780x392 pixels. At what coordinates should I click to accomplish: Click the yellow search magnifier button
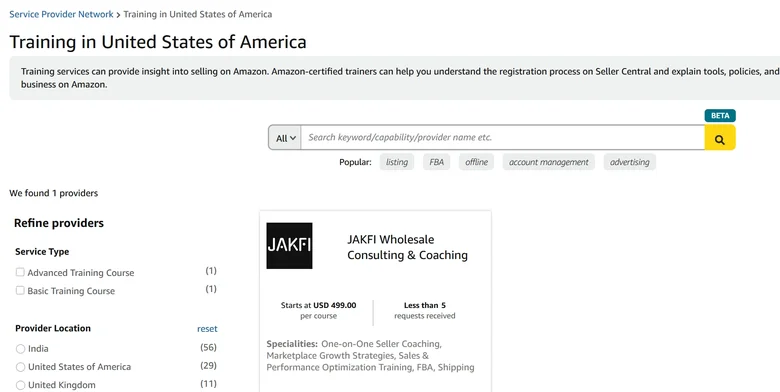pos(720,137)
